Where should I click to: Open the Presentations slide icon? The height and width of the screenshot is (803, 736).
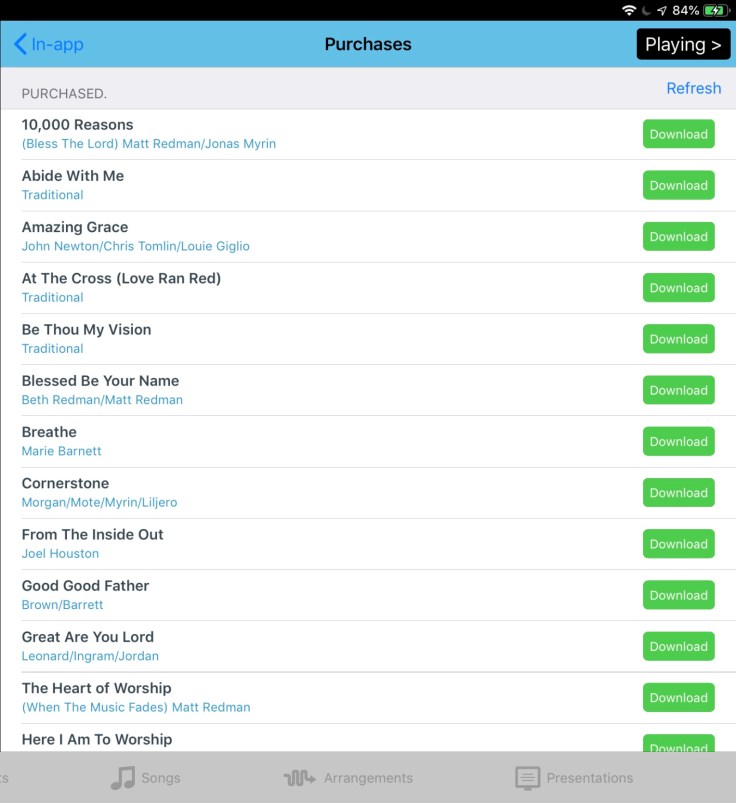tap(528, 778)
